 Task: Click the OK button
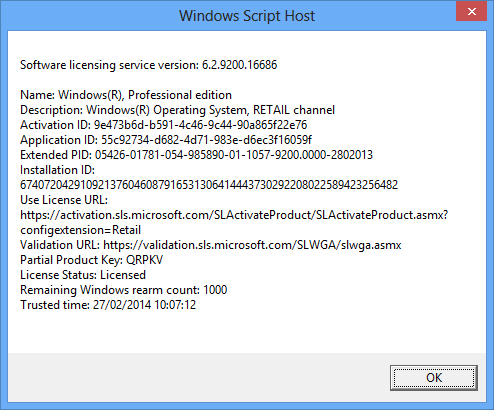pyautogui.click(x=434, y=378)
